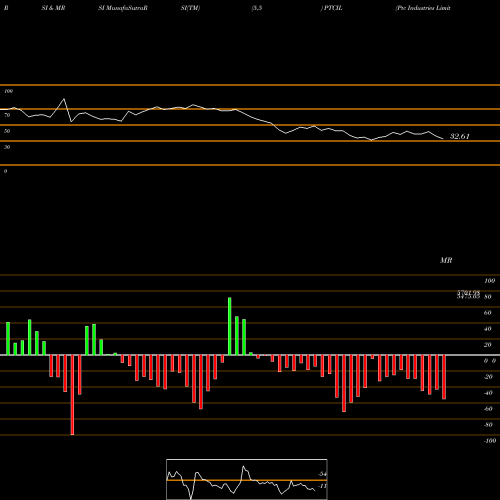Viewport: 500px width, 500px height.
Task: Click the MR axis label -40
Action: pyautogui.click(x=488, y=393)
